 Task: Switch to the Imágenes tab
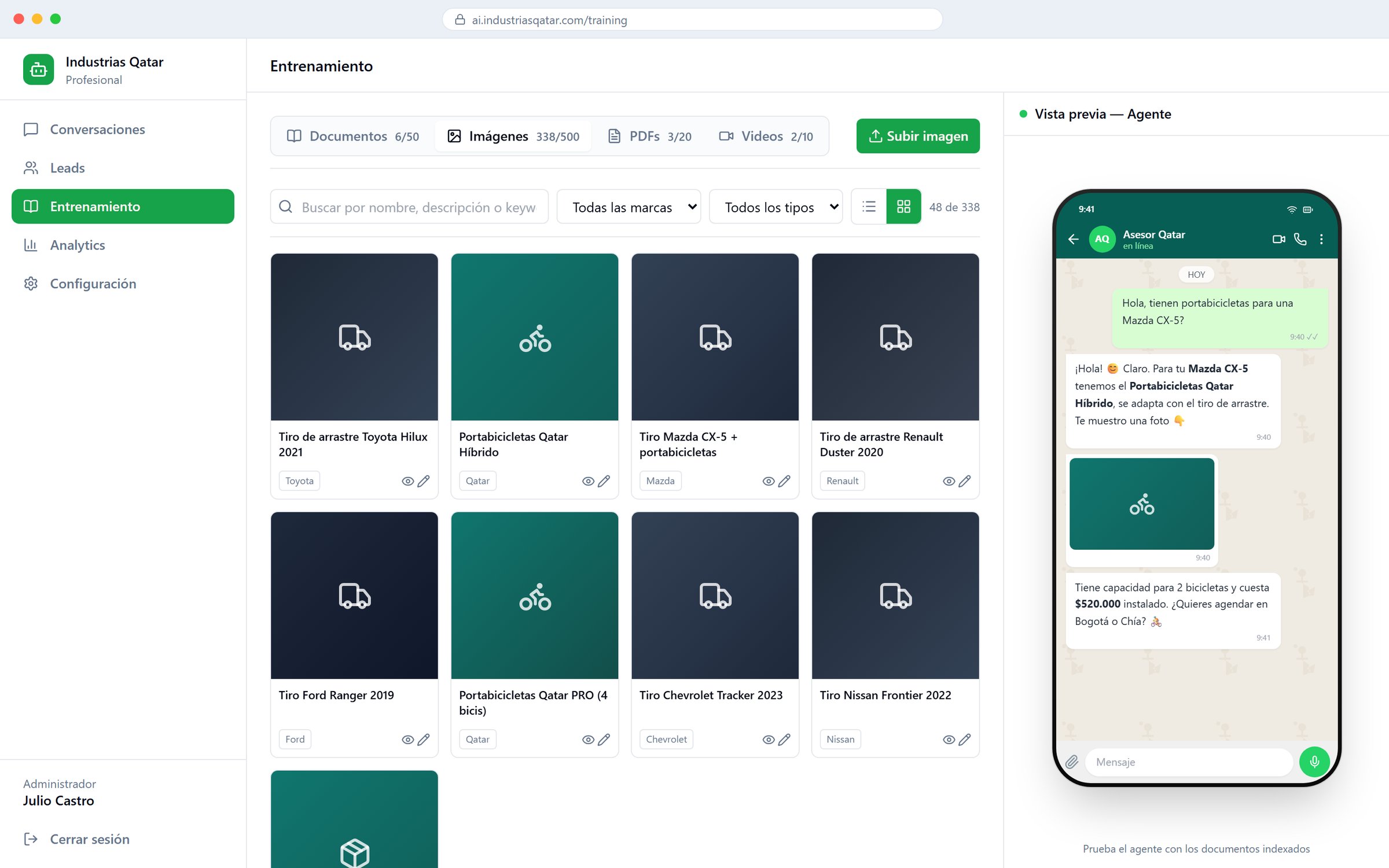(513, 136)
